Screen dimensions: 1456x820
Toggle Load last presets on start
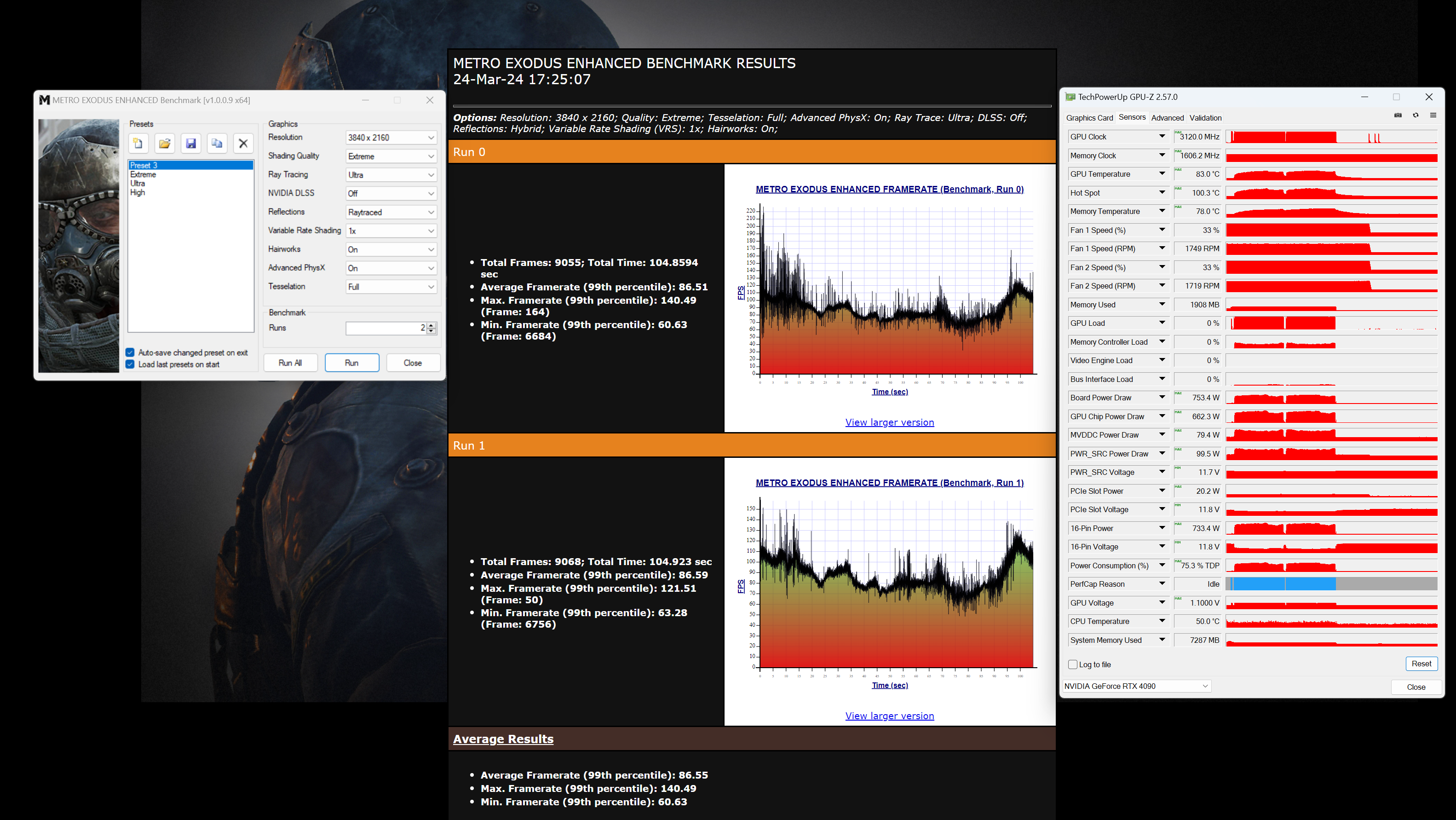coord(130,364)
